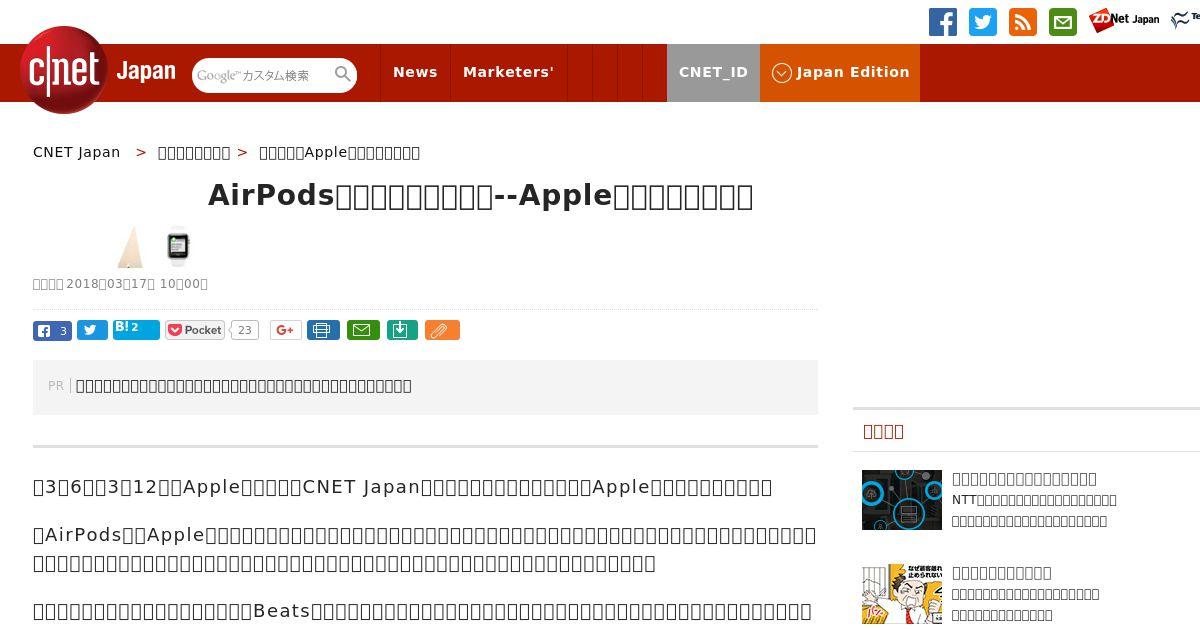
Task: Open the News menu
Action: coord(415,72)
